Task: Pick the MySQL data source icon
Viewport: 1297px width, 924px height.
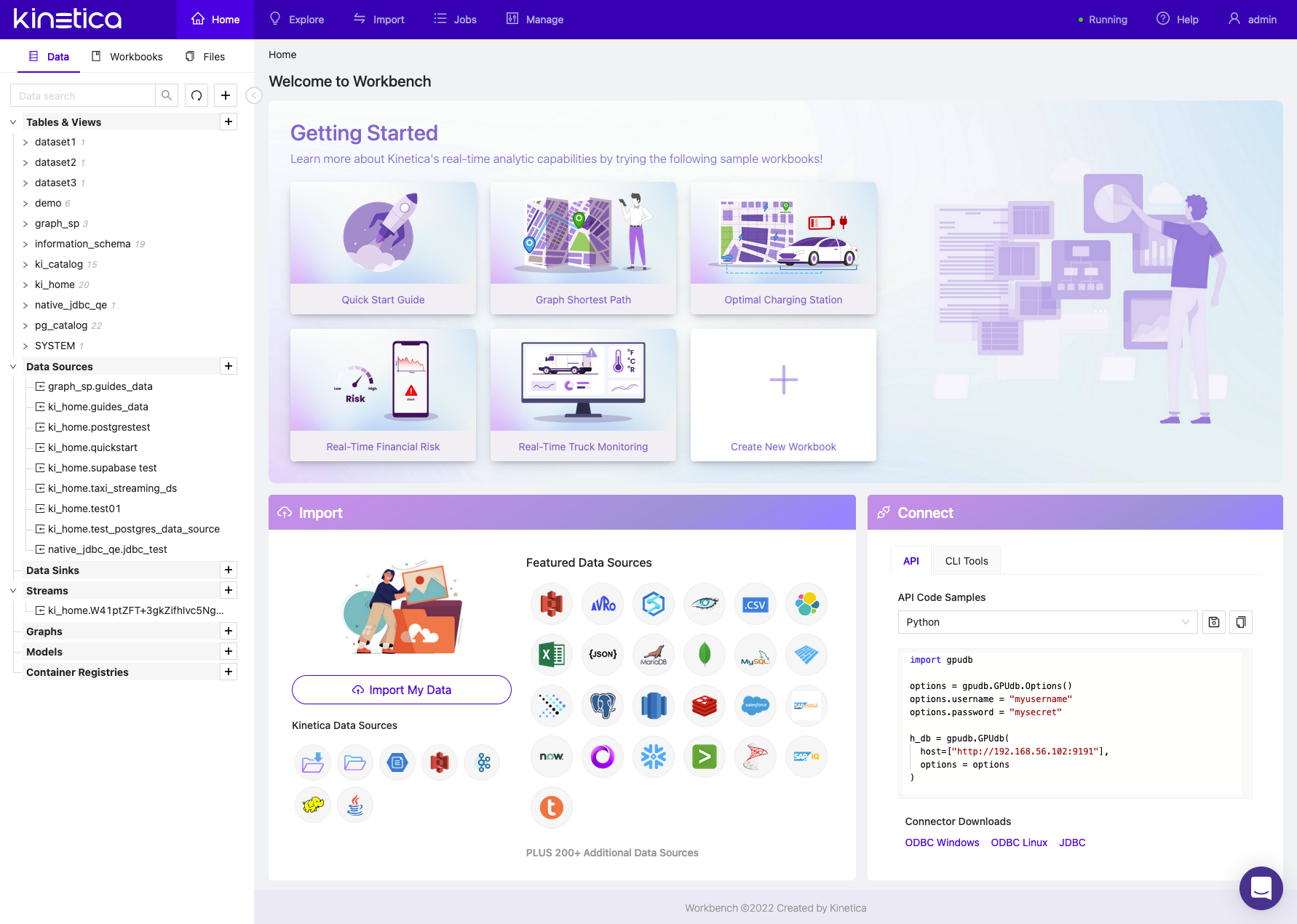Action: tap(755, 655)
